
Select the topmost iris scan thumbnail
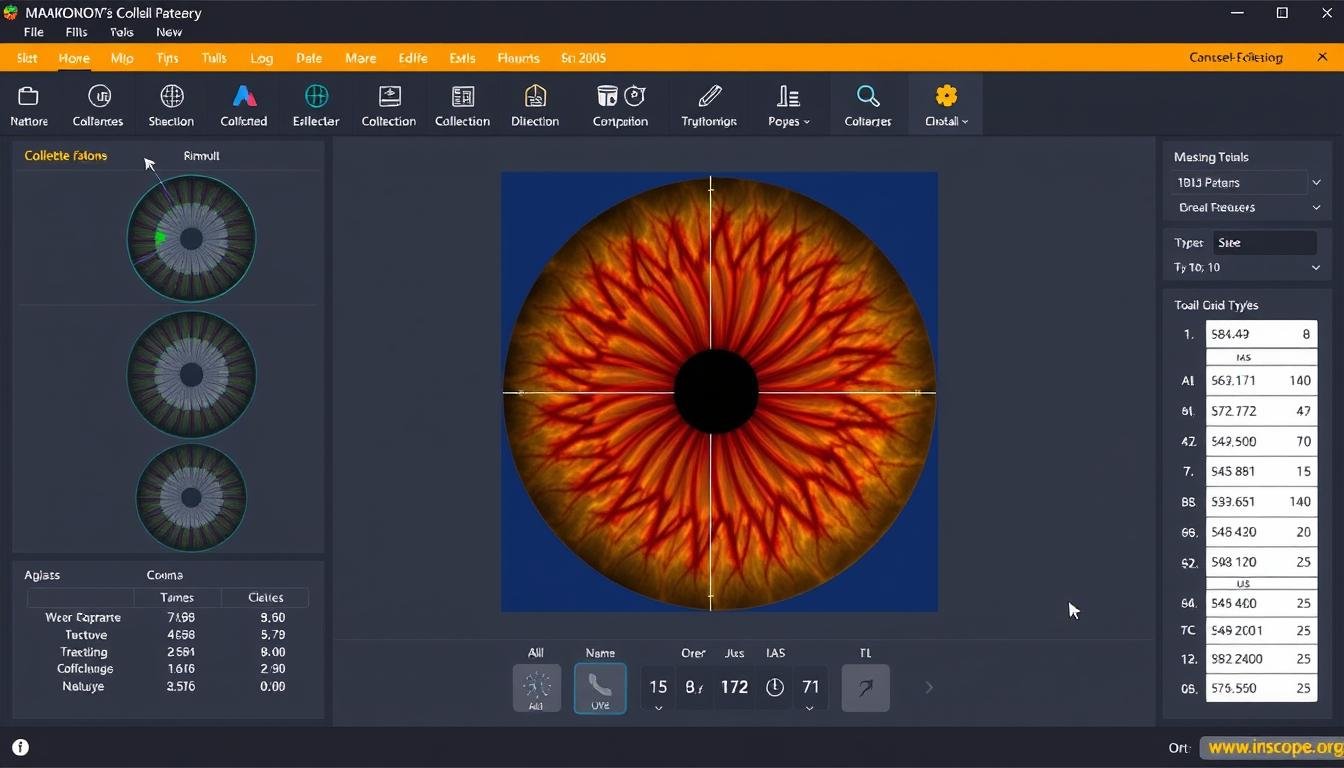tap(191, 237)
